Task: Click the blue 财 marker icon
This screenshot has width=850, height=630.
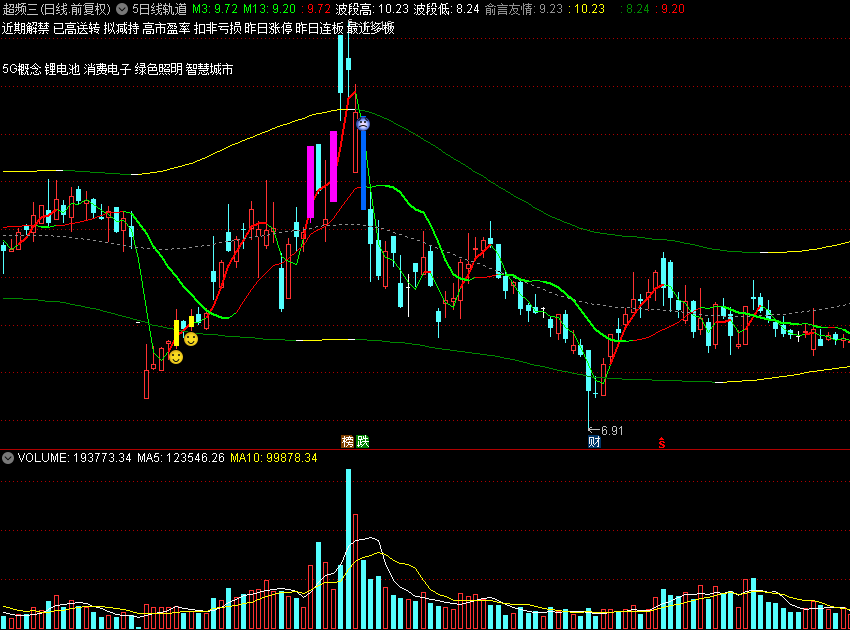Action: coord(594,442)
